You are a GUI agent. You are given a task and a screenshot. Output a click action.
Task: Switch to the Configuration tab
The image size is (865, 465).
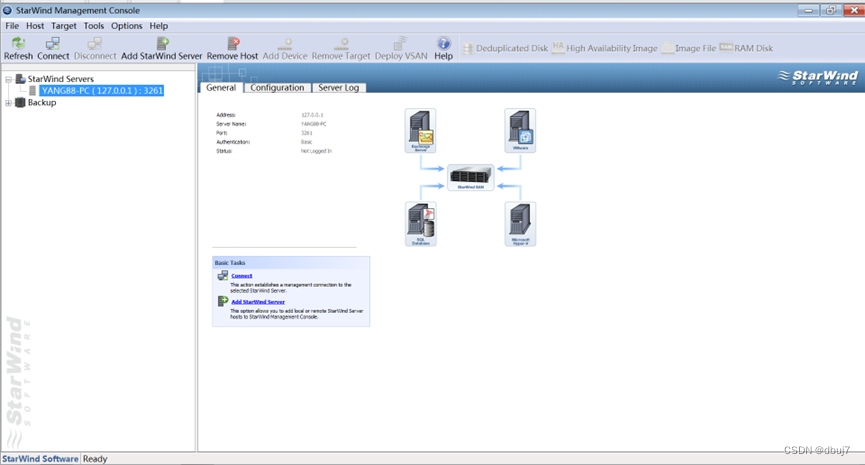point(277,88)
